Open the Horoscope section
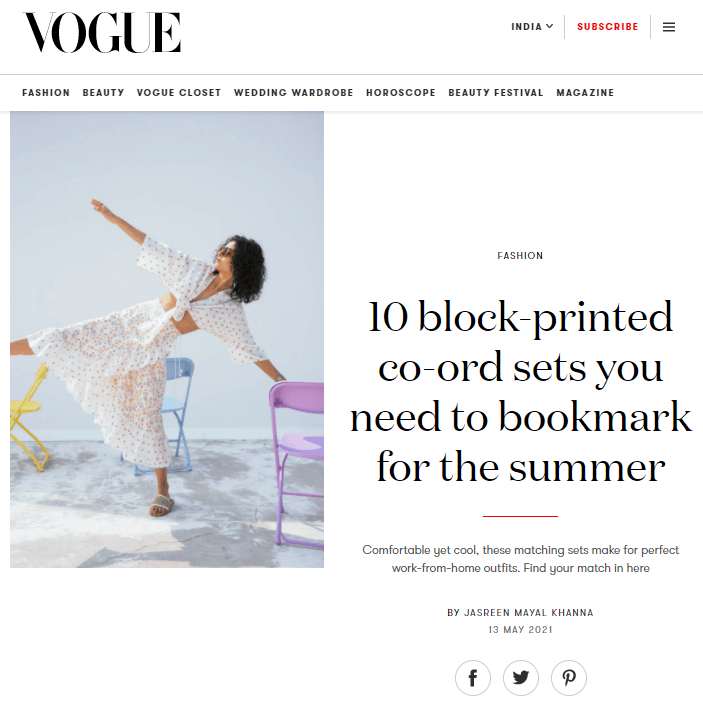 tap(401, 93)
